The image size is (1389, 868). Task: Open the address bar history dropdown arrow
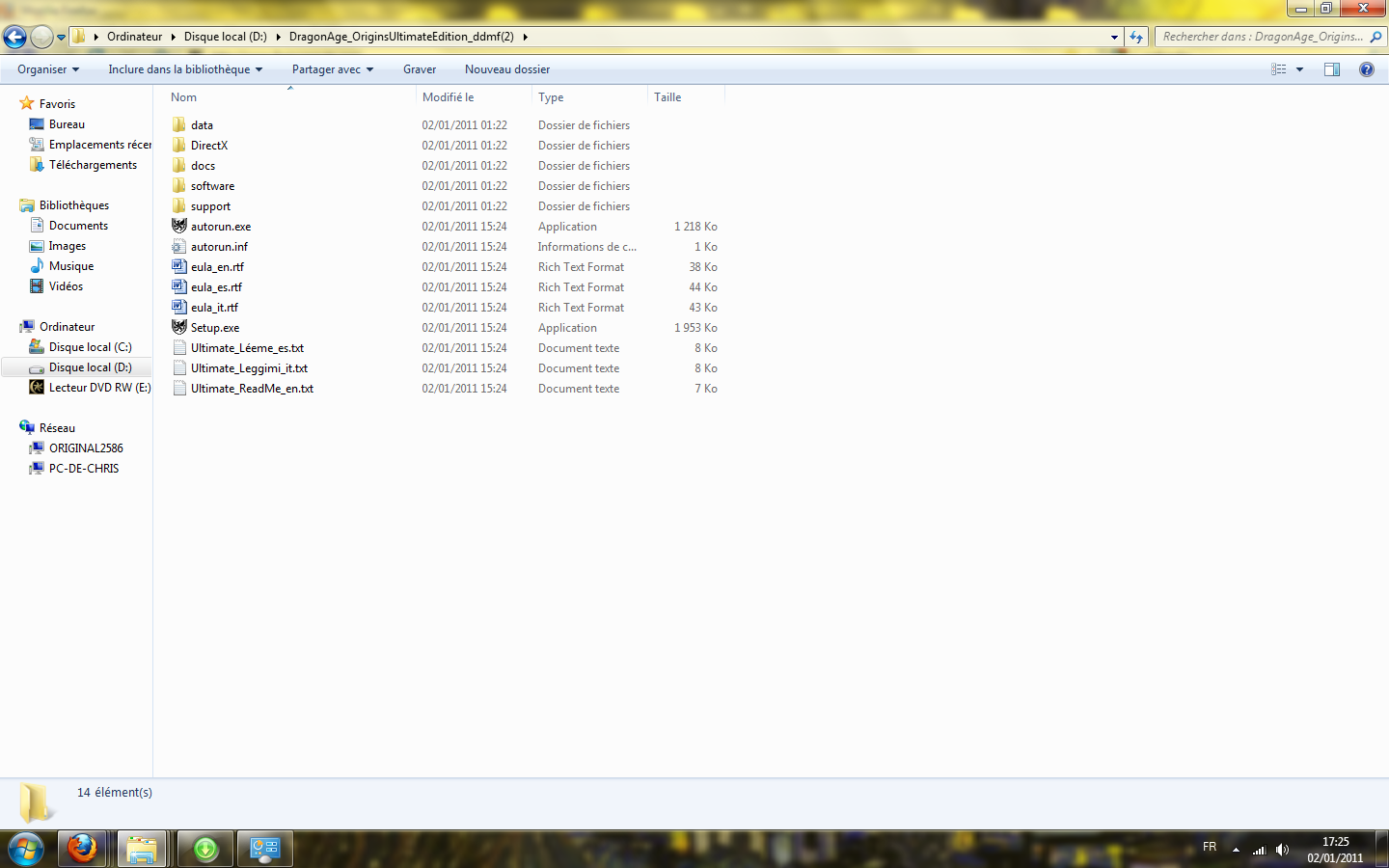[x=1114, y=38]
